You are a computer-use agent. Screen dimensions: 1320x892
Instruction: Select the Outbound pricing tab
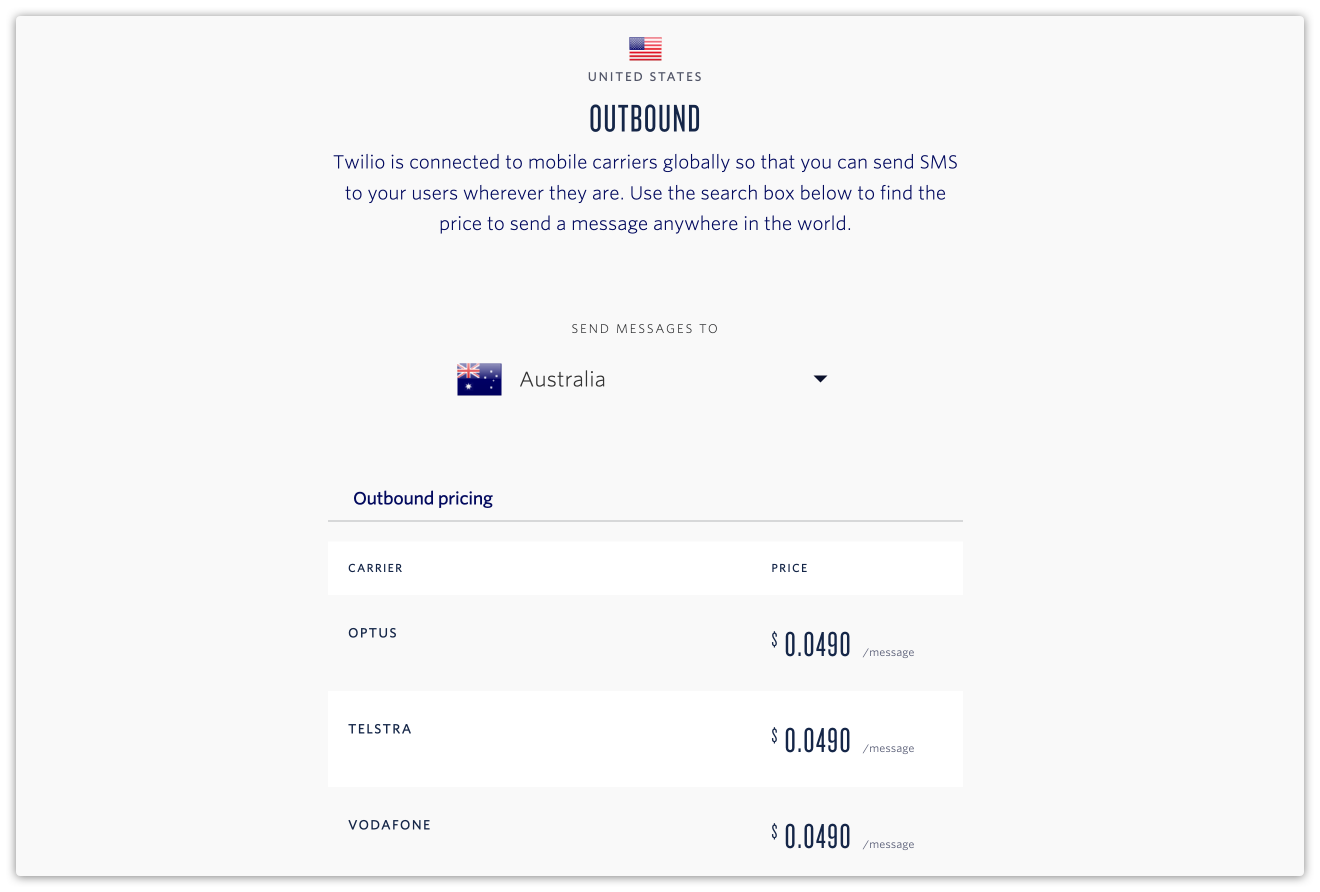pos(423,498)
